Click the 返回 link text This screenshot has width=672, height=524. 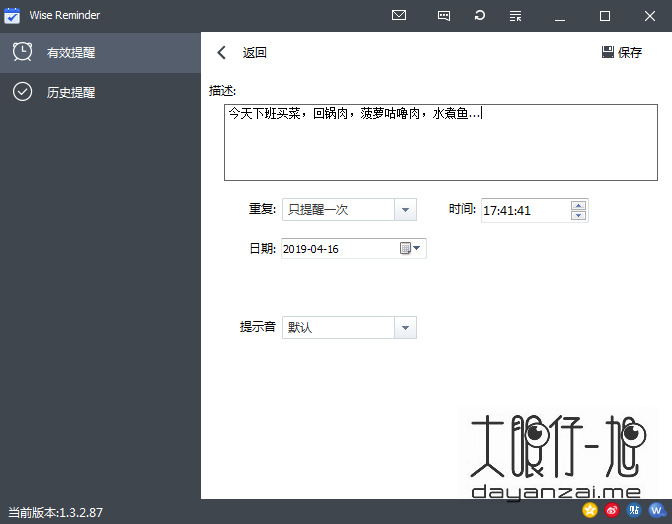pos(255,53)
